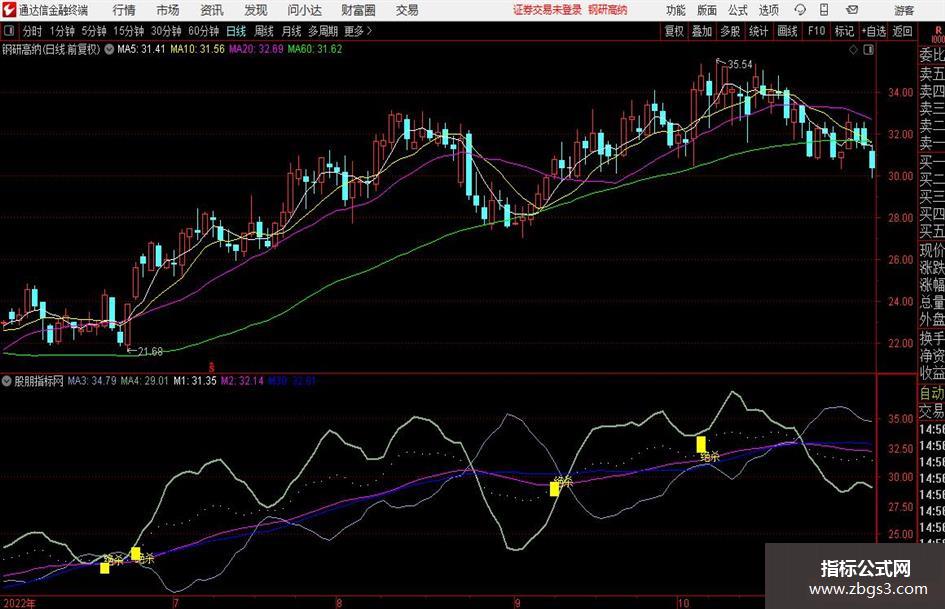This screenshot has width=945, height=609.
Task: Click the month 10 timeline marker
Action: coord(682,603)
